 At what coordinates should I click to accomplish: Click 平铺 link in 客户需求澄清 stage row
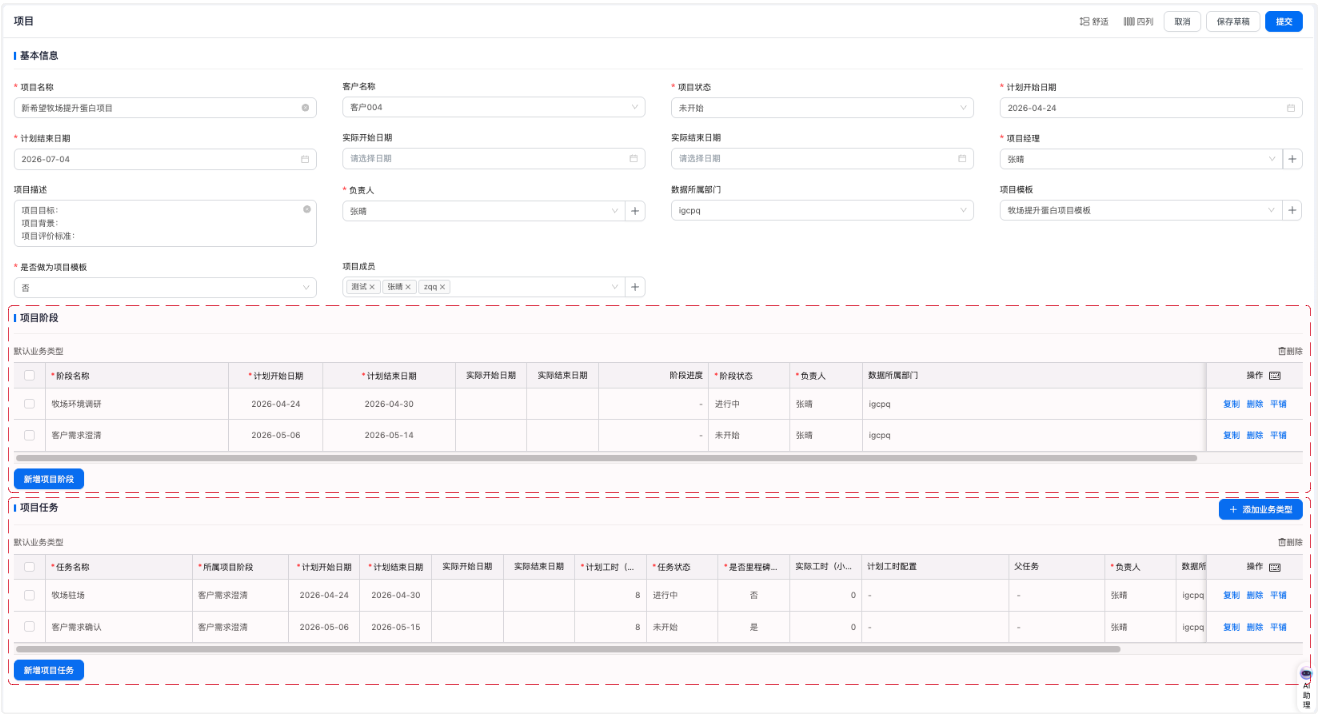click(x=1279, y=435)
